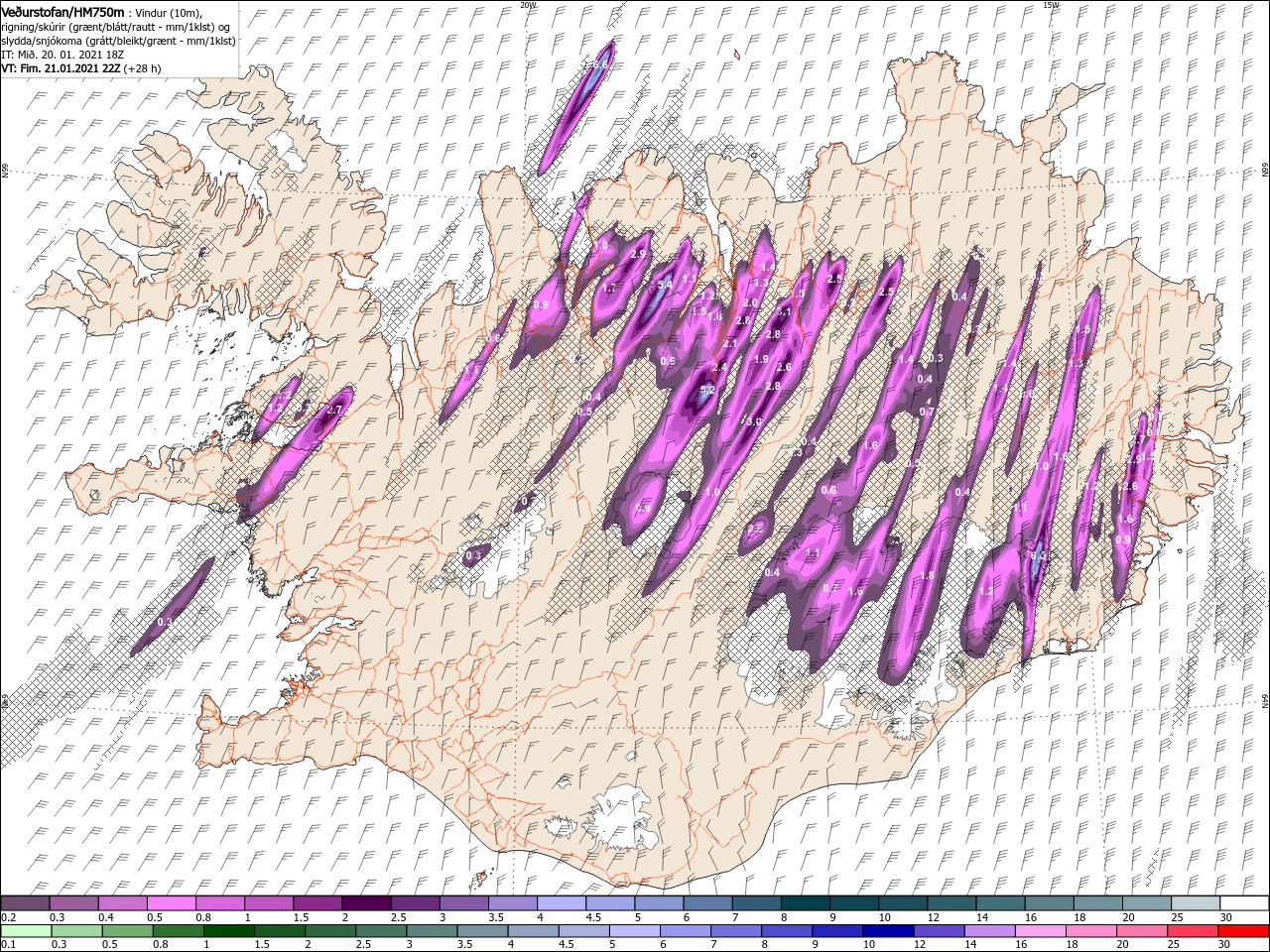Click the initial time line 'IT: Mið. 20. 01. 2021 18Z'
1270x952 pixels.
click(x=64, y=55)
